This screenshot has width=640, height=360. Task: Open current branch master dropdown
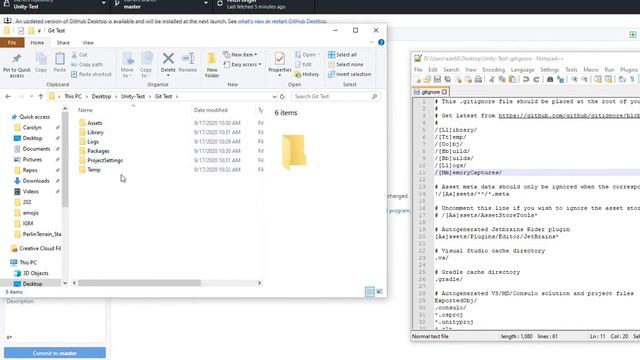161,4
